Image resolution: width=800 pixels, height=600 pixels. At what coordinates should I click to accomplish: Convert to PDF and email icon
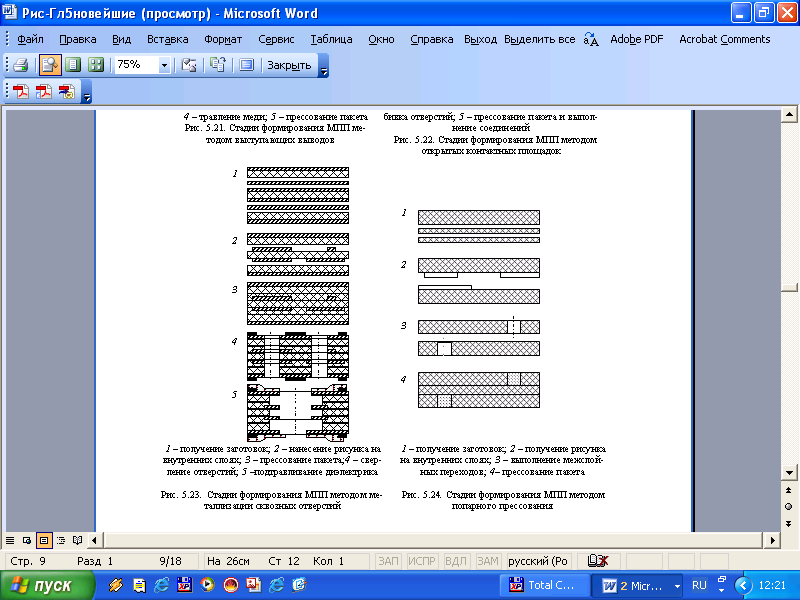44,92
